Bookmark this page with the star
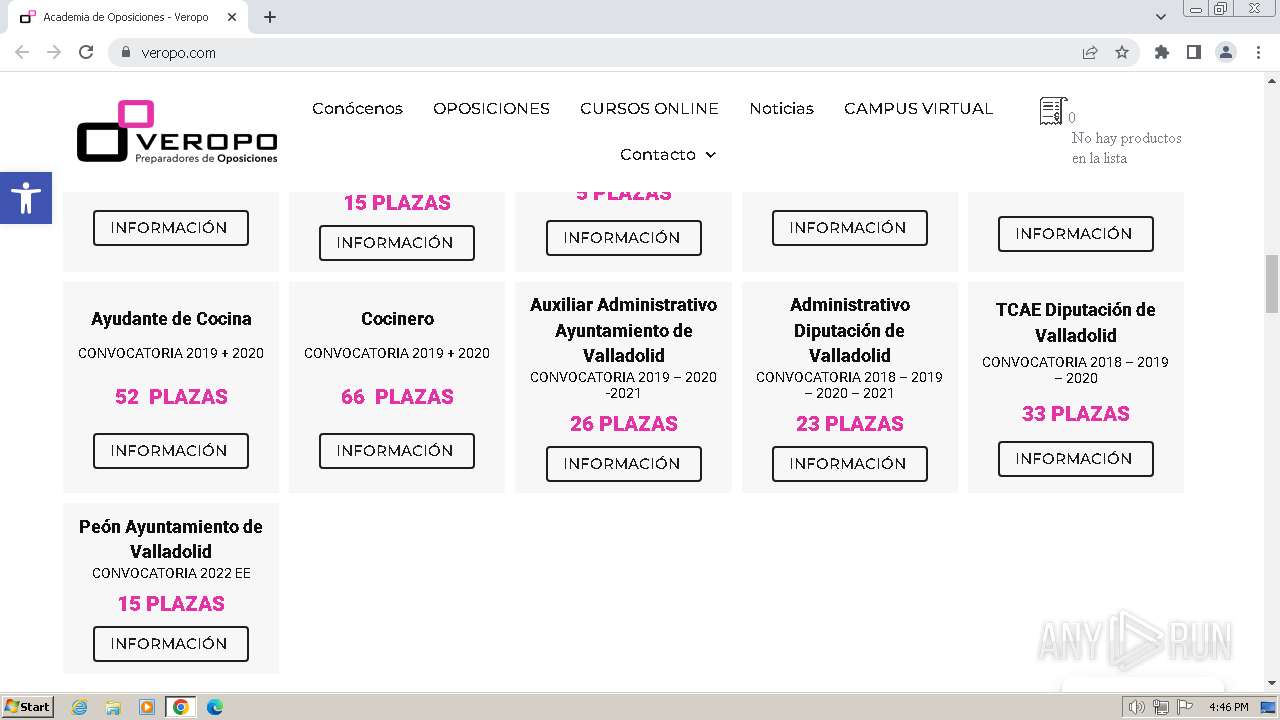 1122,53
